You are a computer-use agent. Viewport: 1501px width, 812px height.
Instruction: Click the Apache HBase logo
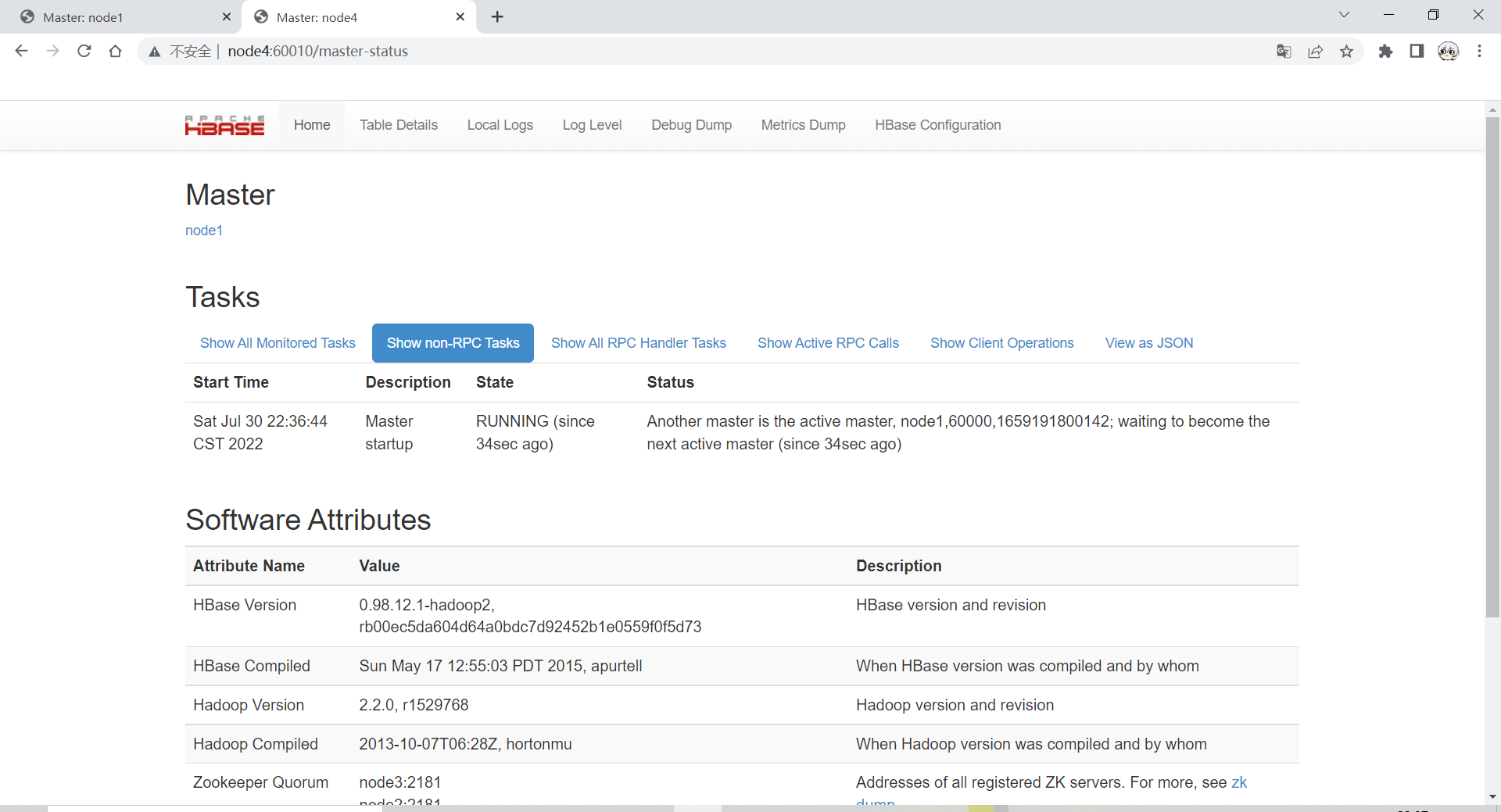point(224,125)
